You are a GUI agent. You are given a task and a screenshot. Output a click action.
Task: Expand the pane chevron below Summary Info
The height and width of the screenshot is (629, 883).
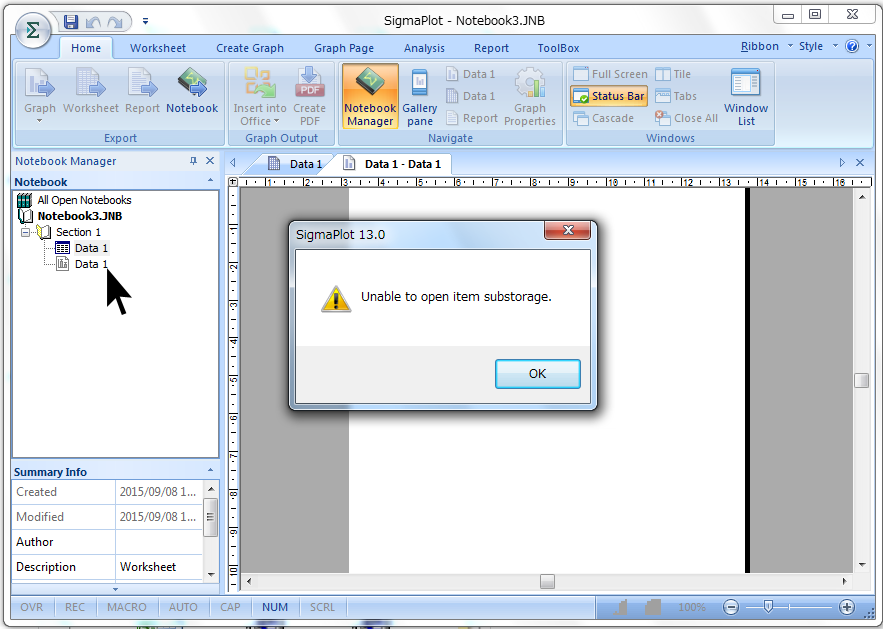click(115, 590)
